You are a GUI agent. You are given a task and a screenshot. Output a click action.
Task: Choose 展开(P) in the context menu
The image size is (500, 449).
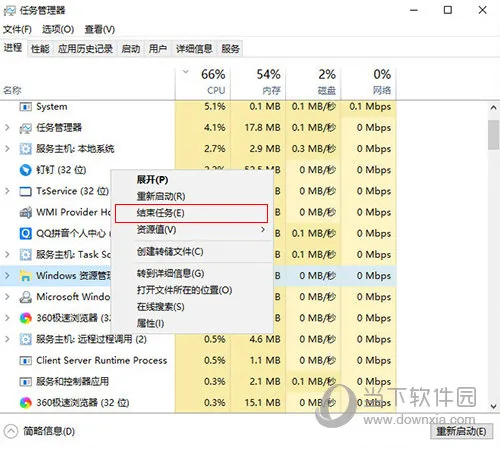click(x=192, y=180)
